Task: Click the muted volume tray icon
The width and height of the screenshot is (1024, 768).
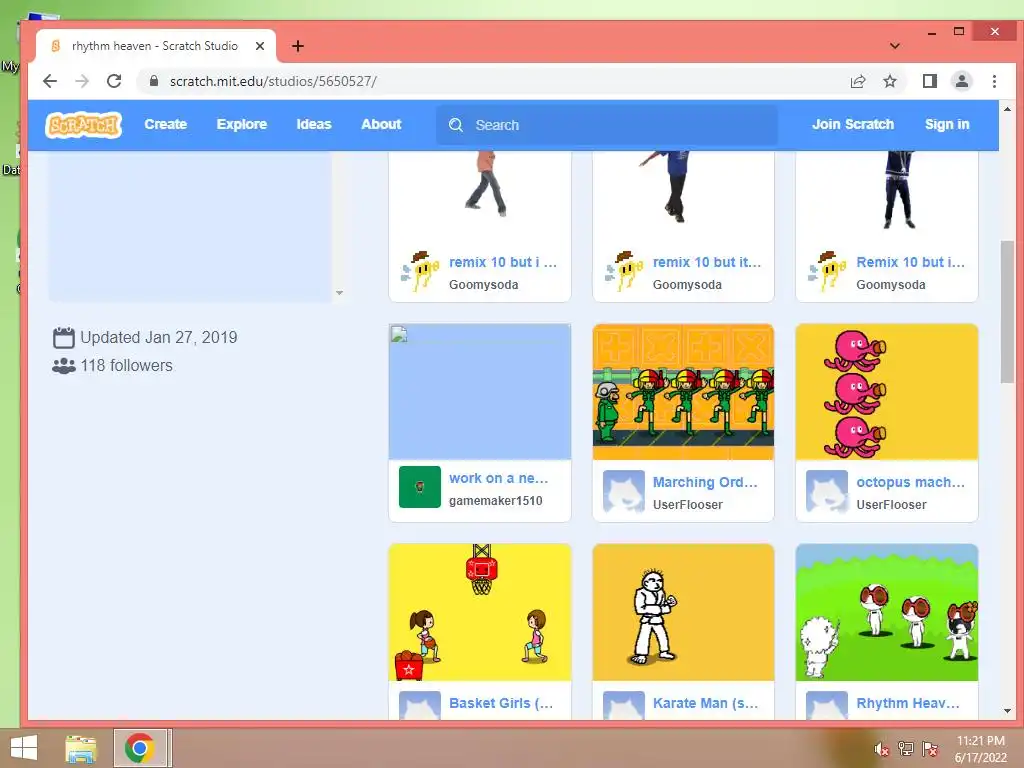Action: click(x=882, y=749)
